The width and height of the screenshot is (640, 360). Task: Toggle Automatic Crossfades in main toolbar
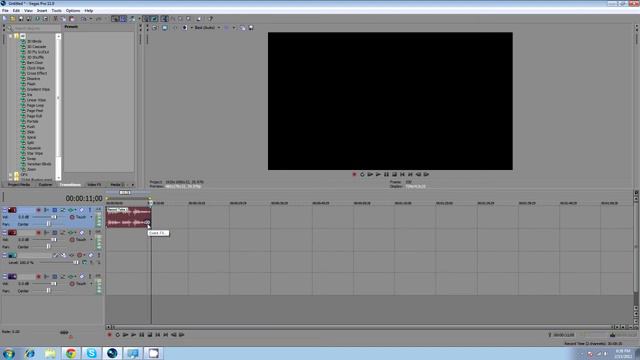click(x=123, y=19)
